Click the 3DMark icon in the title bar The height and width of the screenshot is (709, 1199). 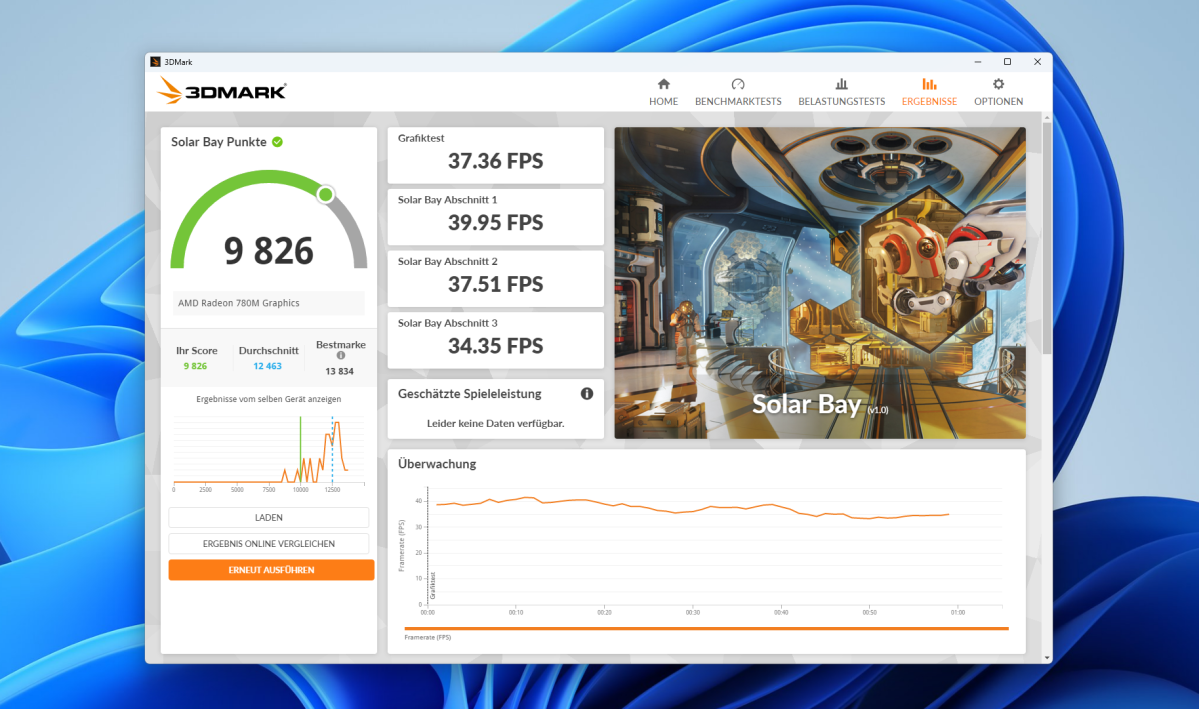(154, 61)
